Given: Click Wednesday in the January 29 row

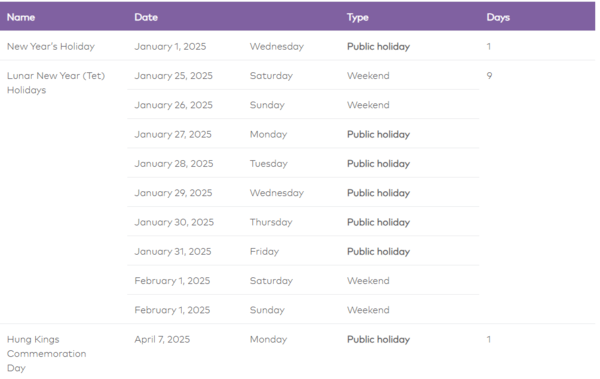Looking at the screenshot, I should tap(276, 193).
